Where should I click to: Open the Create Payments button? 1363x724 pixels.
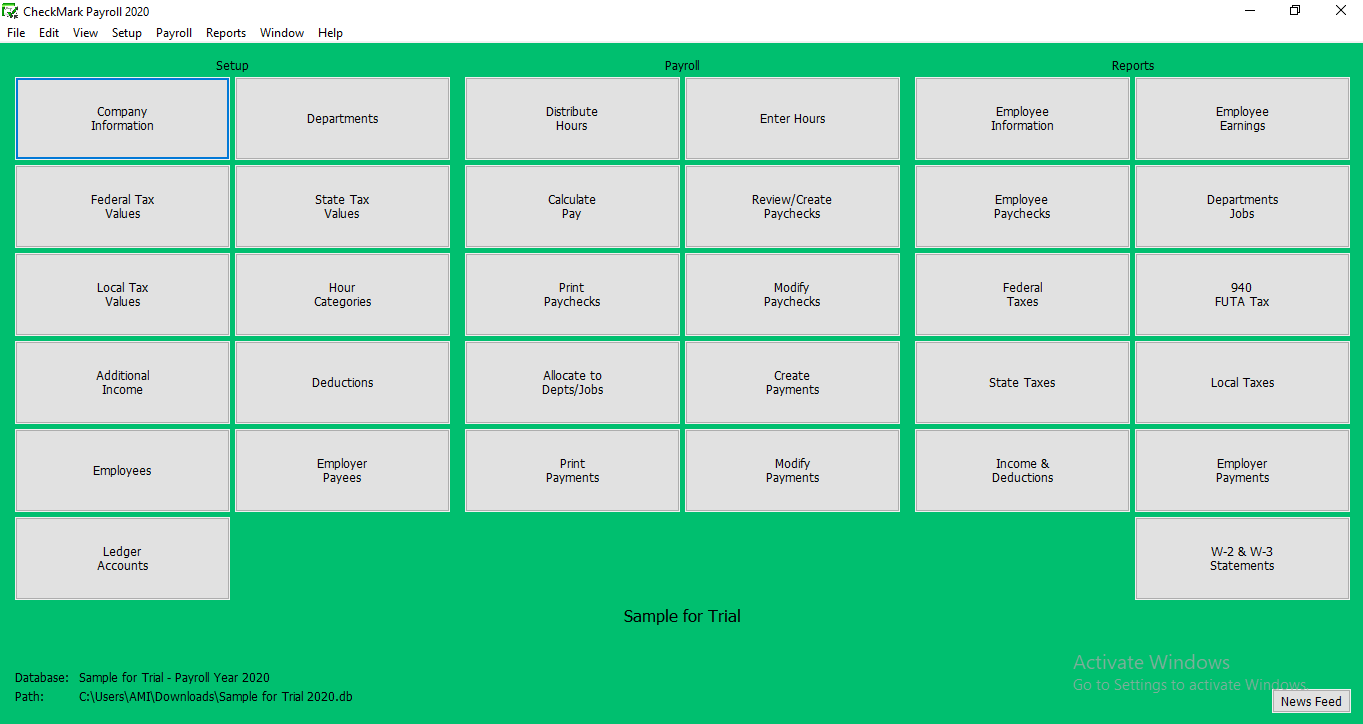click(792, 383)
